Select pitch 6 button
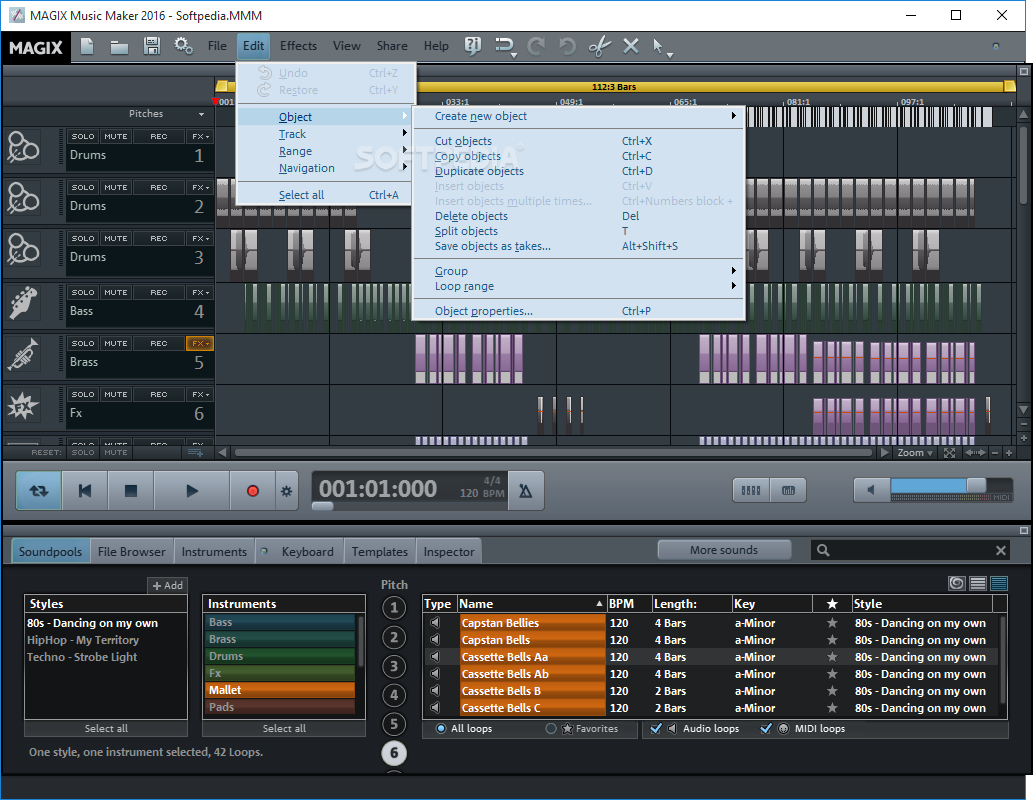Viewport: 1033px width, 800px height. 394,753
